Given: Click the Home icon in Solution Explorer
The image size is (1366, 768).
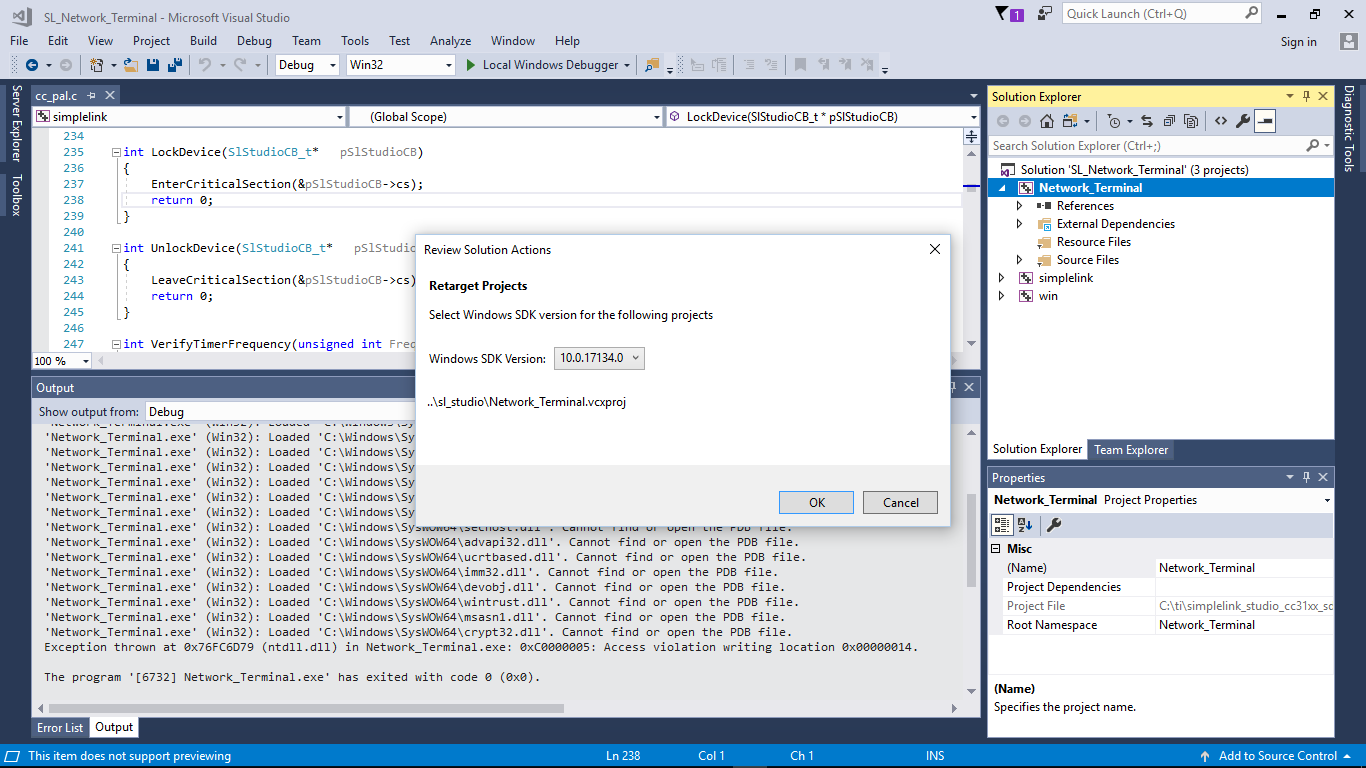Looking at the screenshot, I should click(1047, 121).
